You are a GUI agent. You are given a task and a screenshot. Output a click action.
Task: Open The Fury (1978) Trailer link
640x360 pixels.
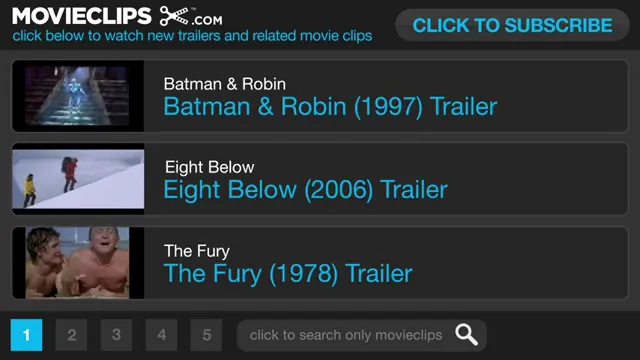(288, 273)
